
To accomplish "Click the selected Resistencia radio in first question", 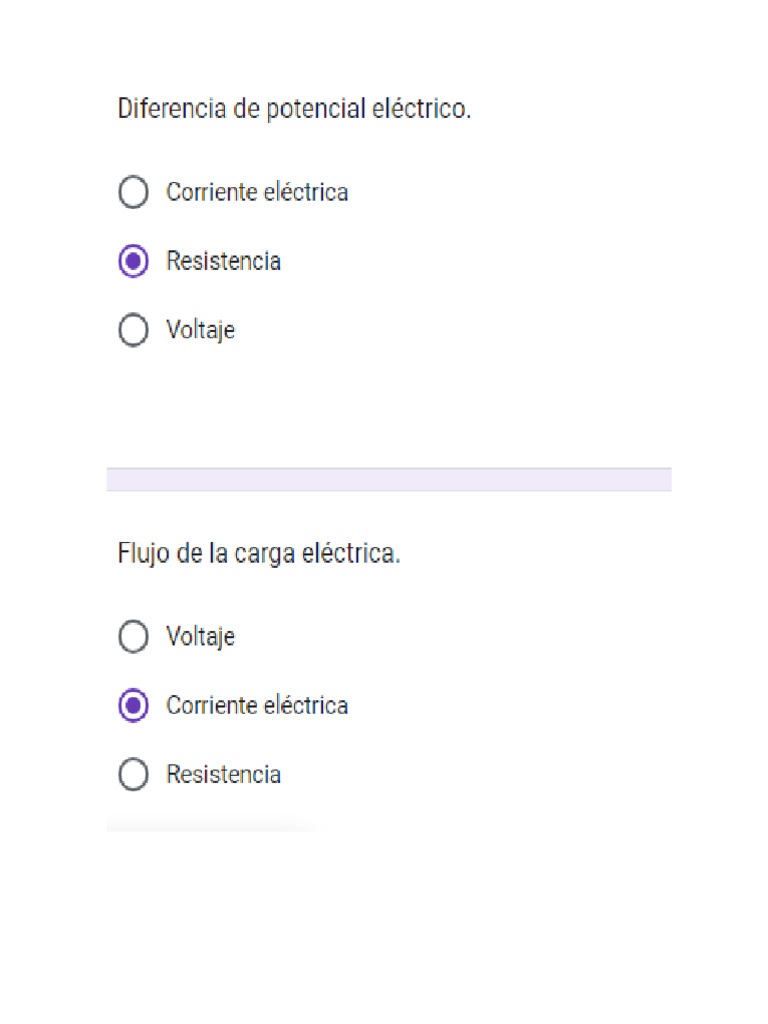I will click(133, 261).
